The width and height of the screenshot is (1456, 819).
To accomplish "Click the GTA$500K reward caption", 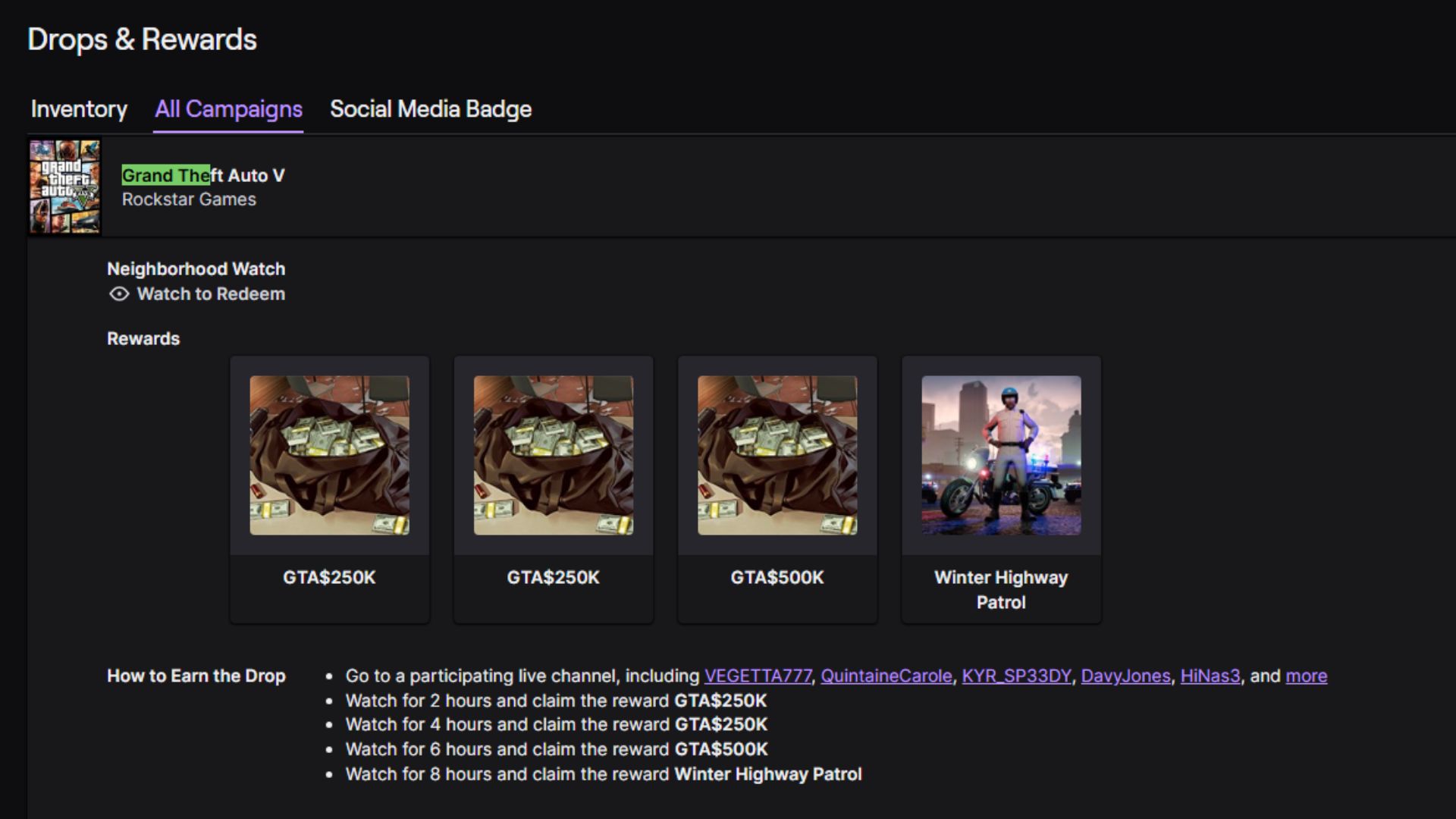I will click(777, 578).
